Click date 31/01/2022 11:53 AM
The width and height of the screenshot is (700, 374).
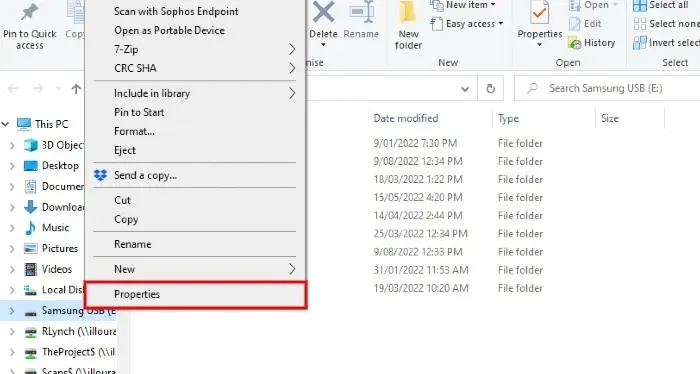(x=421, y=270)
